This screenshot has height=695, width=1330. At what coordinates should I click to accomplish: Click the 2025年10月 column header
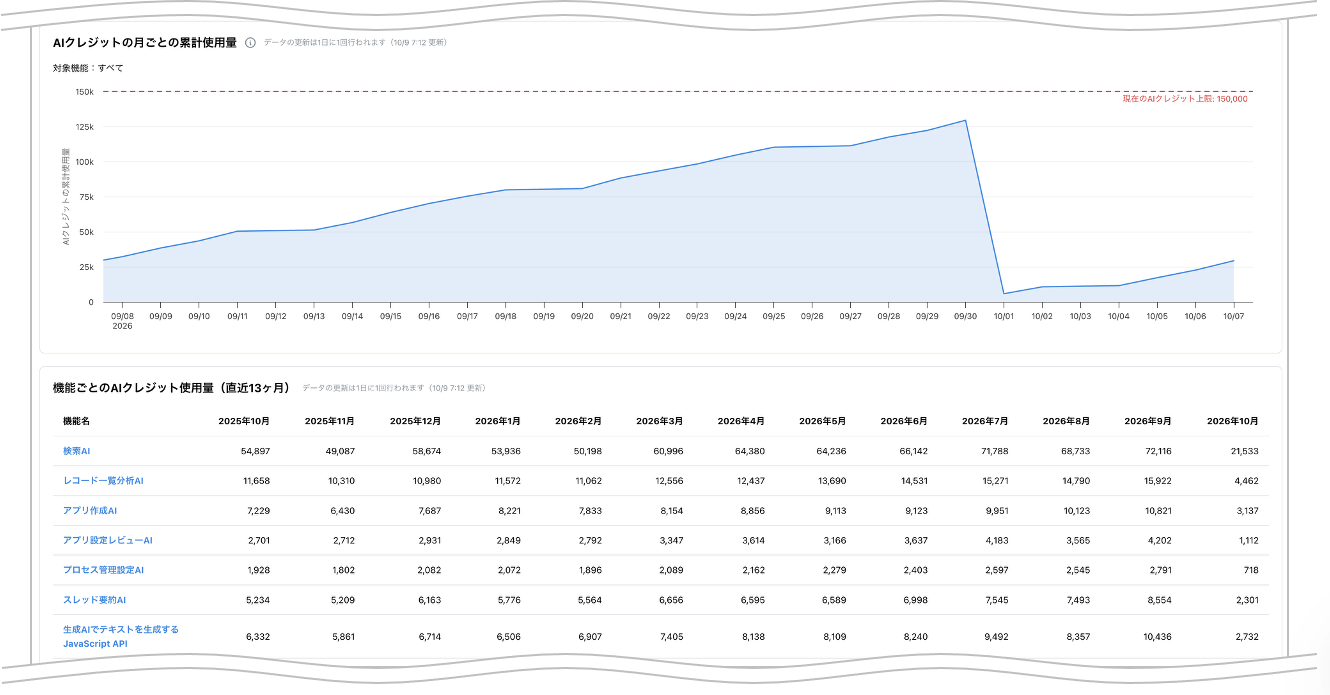click(244, 421)
